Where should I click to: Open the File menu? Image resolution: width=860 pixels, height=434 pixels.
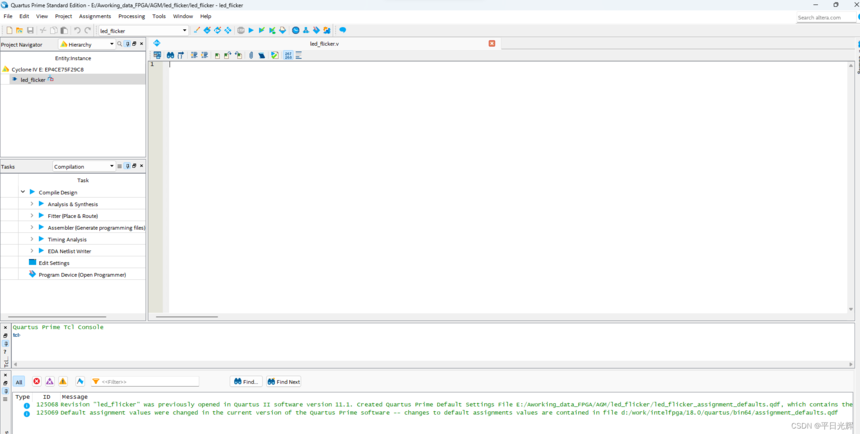pyautogui.click(x=8, y=16)
